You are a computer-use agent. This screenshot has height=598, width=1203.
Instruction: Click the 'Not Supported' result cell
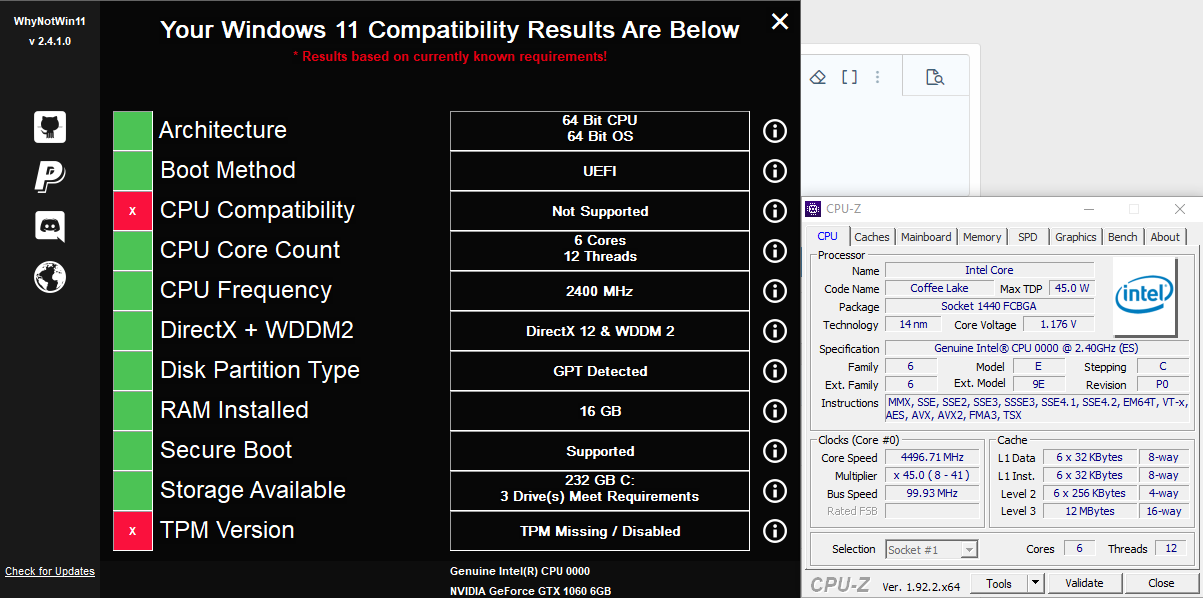tap(600, 211)
